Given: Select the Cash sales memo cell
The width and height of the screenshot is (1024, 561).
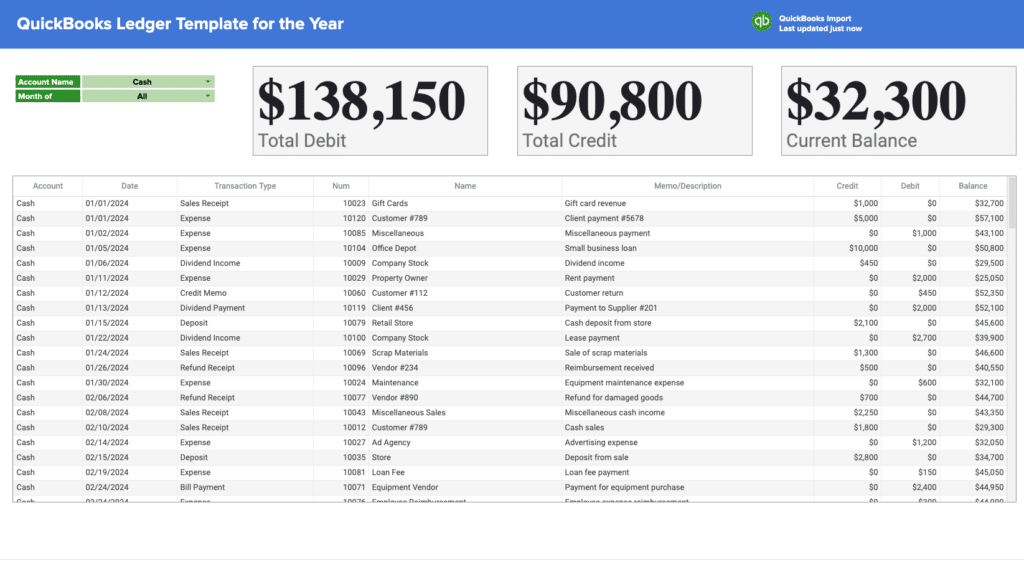Looking at the screenshot, I should 688,428.
